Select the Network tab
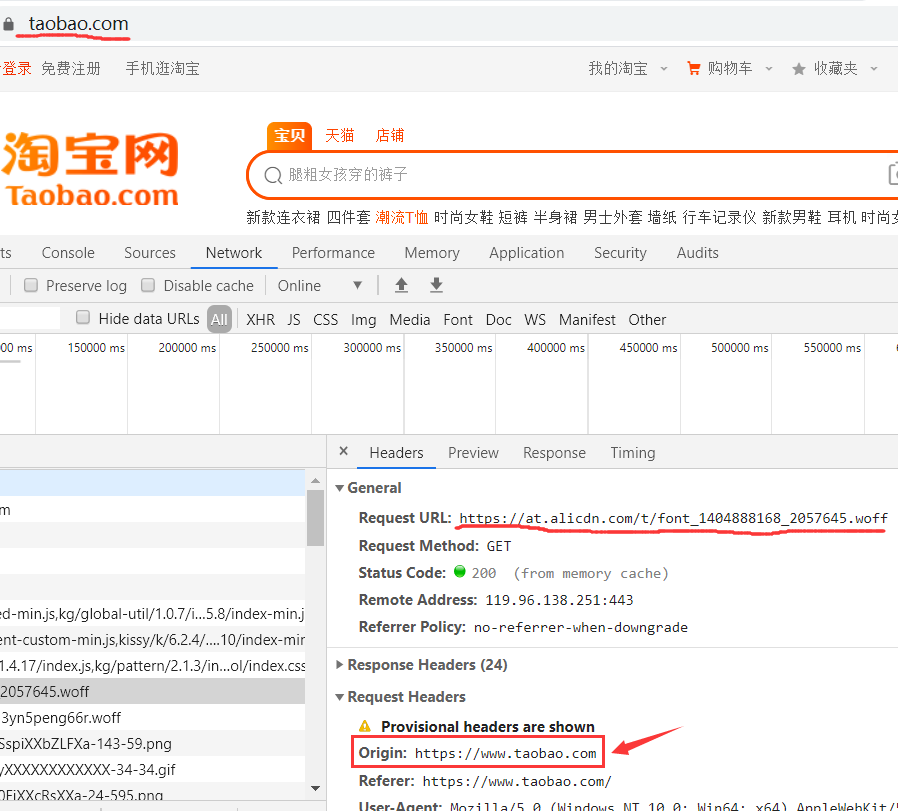 234,253
